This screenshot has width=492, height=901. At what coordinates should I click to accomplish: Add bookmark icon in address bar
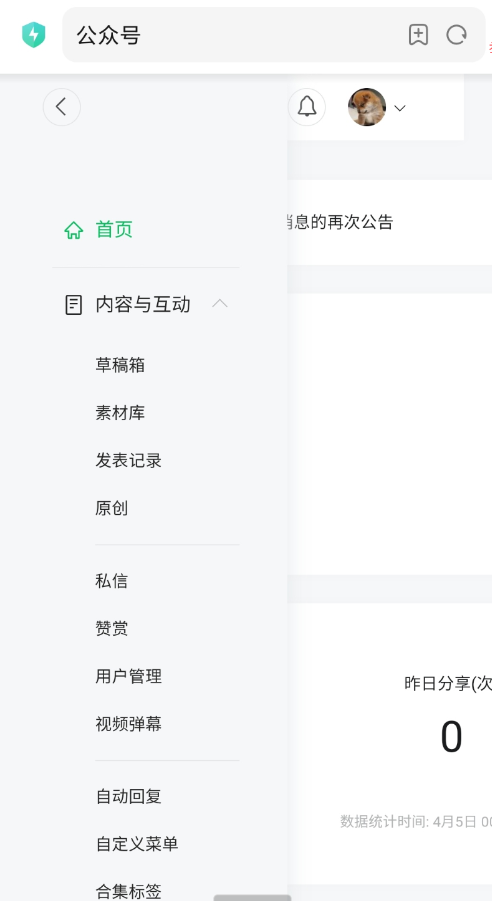click(418, 35)
